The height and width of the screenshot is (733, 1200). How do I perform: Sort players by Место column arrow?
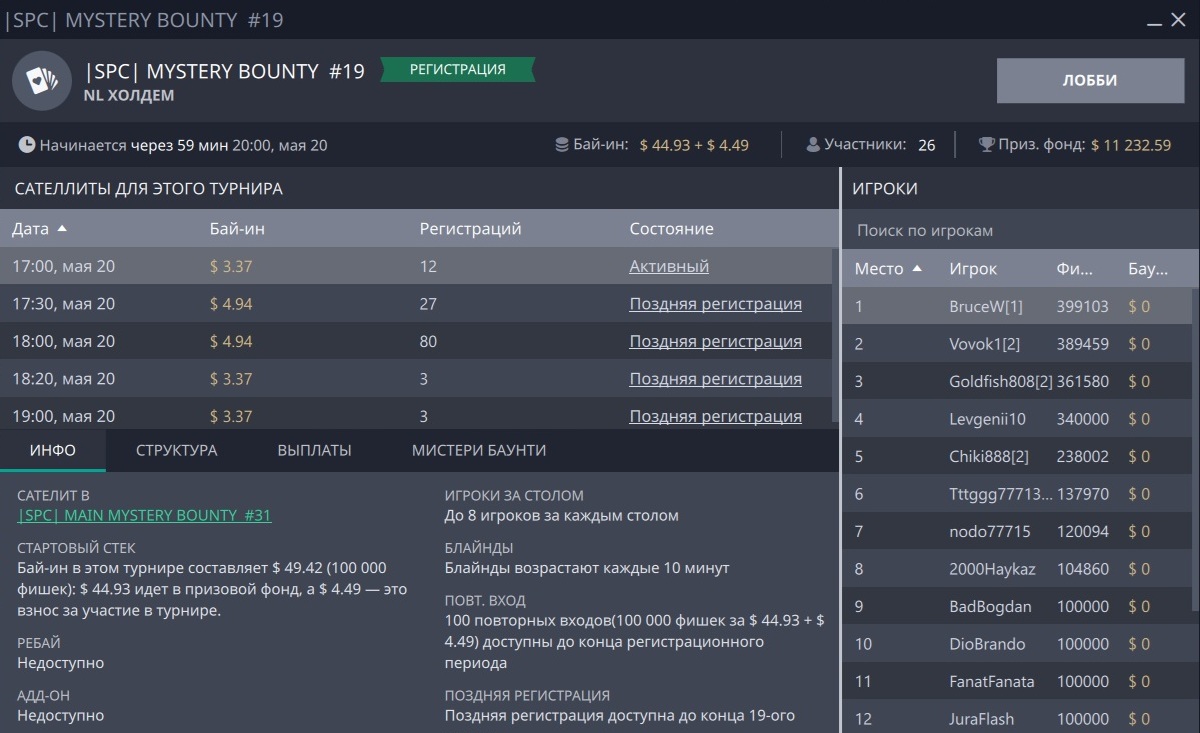click(917, 269)
